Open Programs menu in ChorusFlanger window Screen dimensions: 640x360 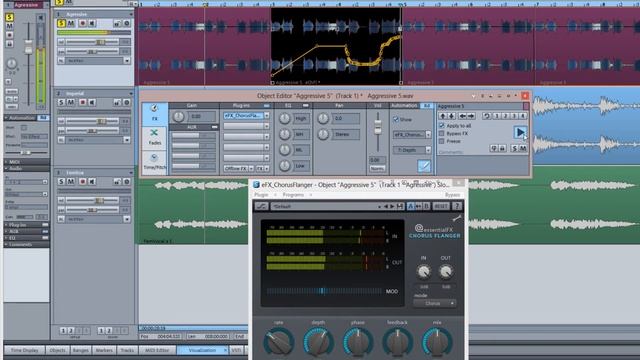point(293,195)
